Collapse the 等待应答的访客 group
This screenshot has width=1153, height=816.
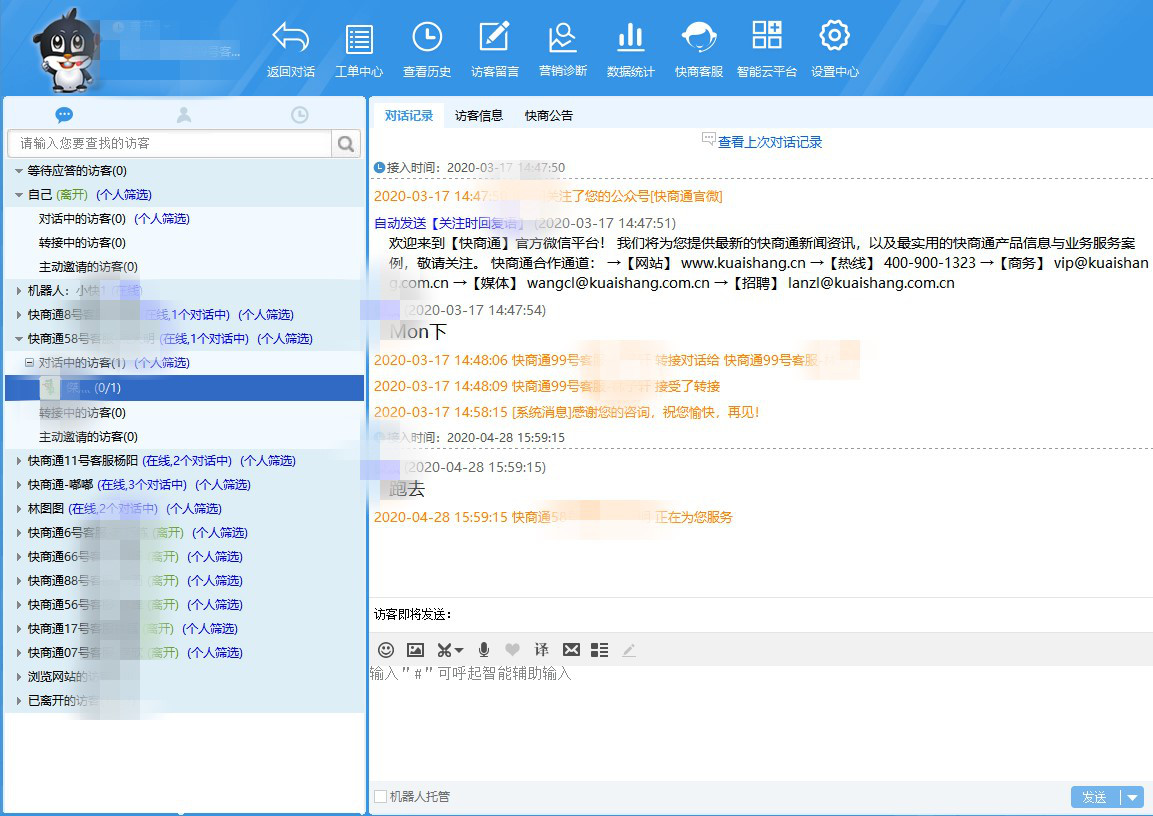[19, 171]
